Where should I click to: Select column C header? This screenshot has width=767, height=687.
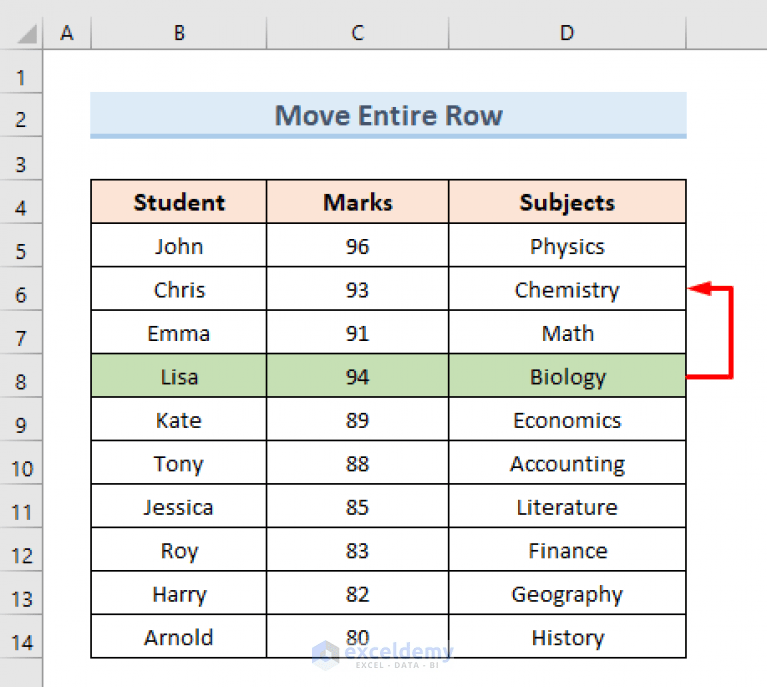click(x=358, y=33)
